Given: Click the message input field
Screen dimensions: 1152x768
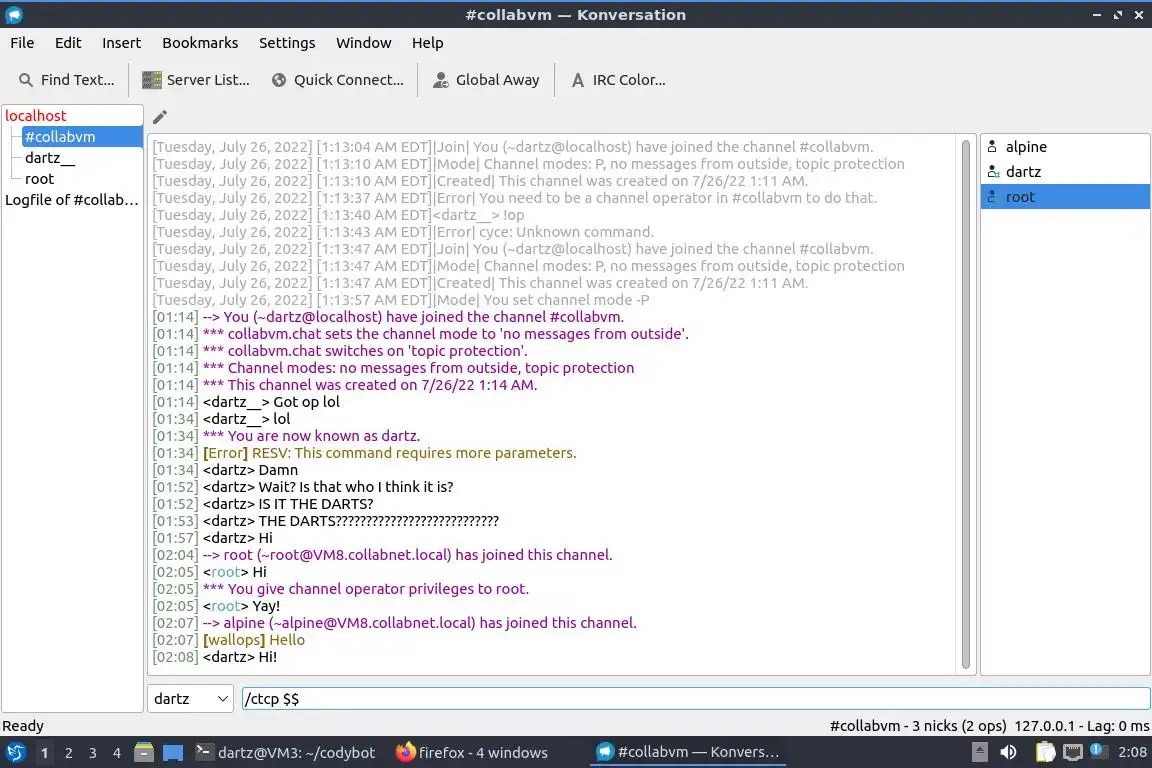Looking at the screenshot, I should point(696,699).
